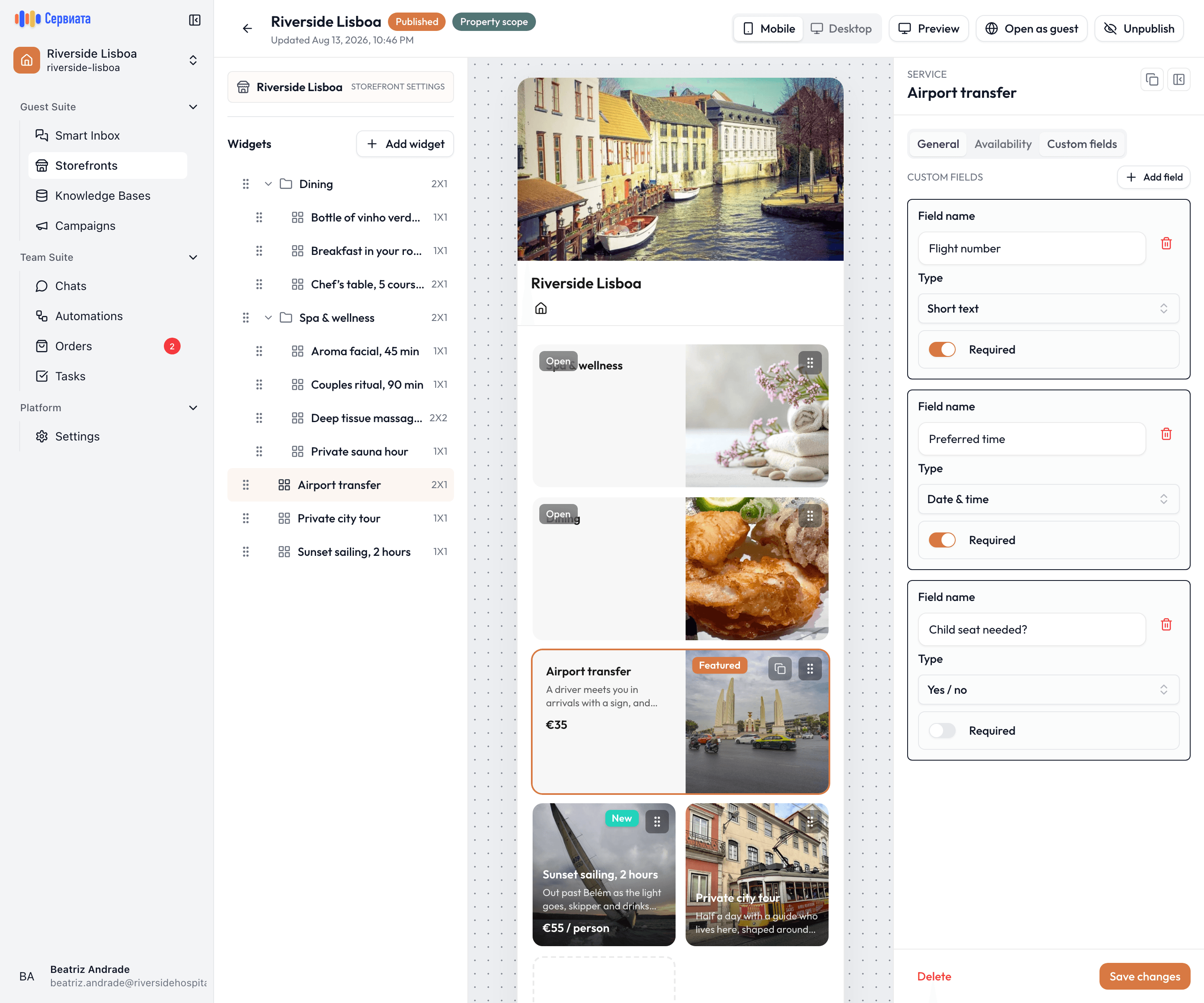This screenshot has height=1003, width=1204.
Task: Collapse the Dining folder in widgets
Action: [x=268, y=184]
